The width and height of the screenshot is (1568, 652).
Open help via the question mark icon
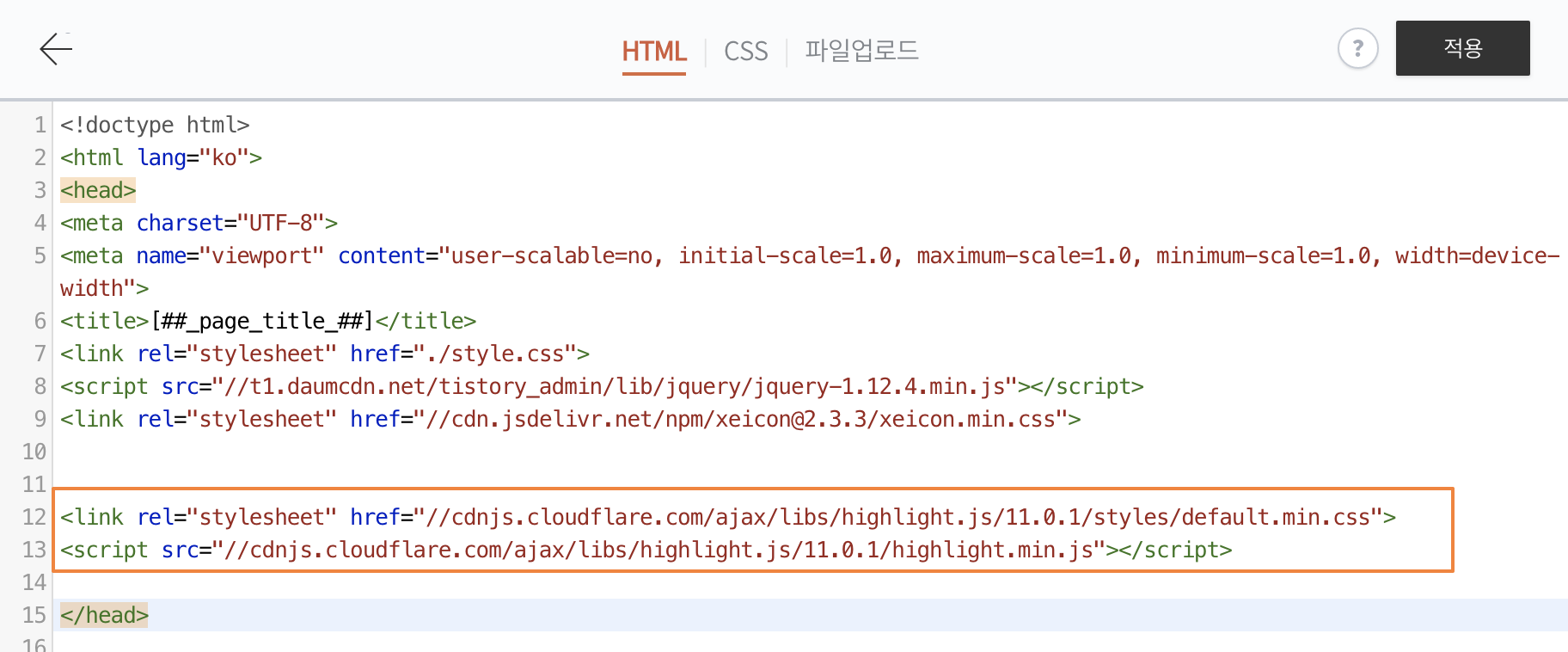1357,48
